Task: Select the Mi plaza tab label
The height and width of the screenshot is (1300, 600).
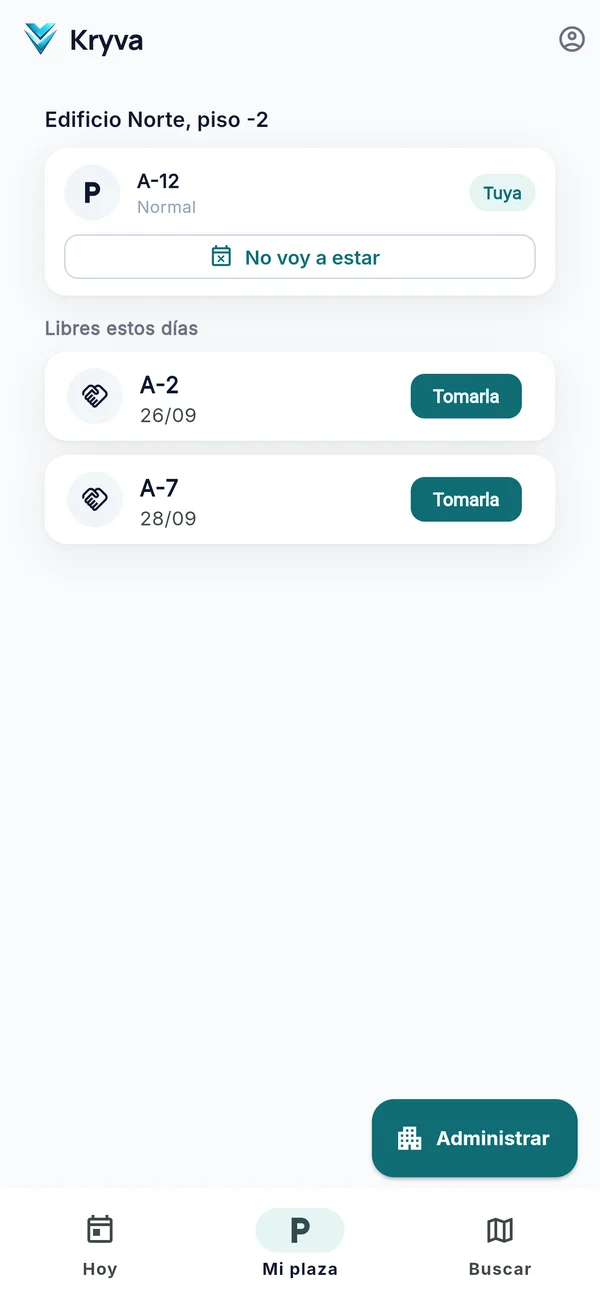Action: (300, 1269)
